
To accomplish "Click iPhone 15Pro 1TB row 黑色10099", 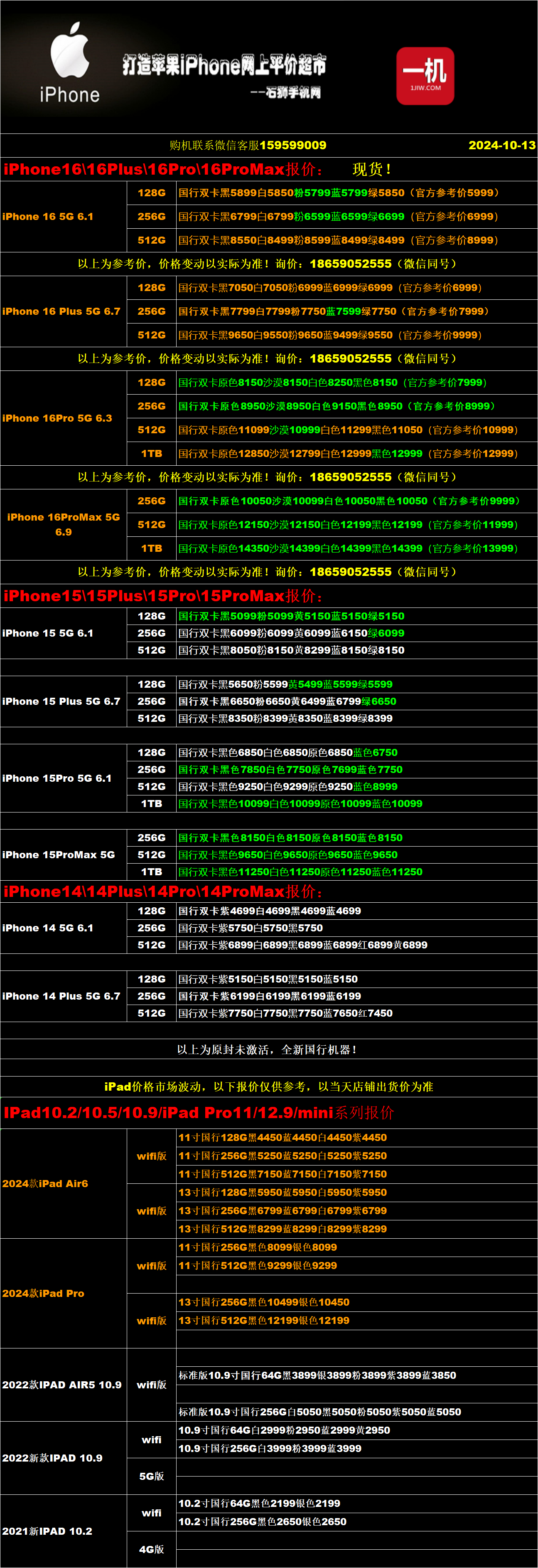I will 357,804.
